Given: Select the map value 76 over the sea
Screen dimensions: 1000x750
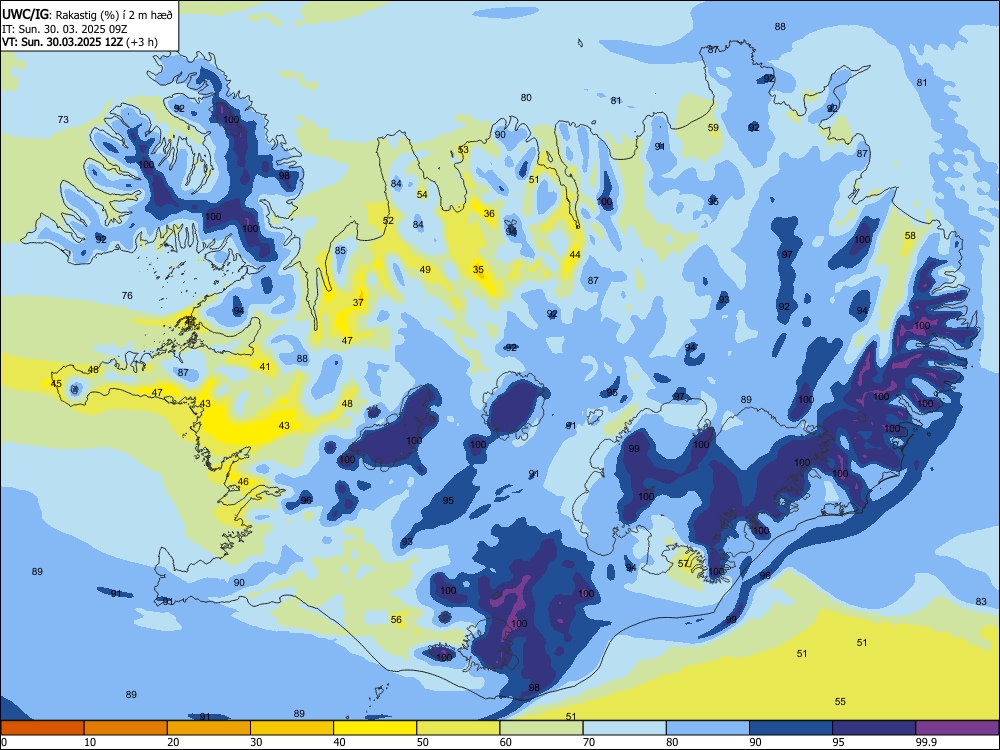Looking at the screenshot, I should click(x=127, y=295).
